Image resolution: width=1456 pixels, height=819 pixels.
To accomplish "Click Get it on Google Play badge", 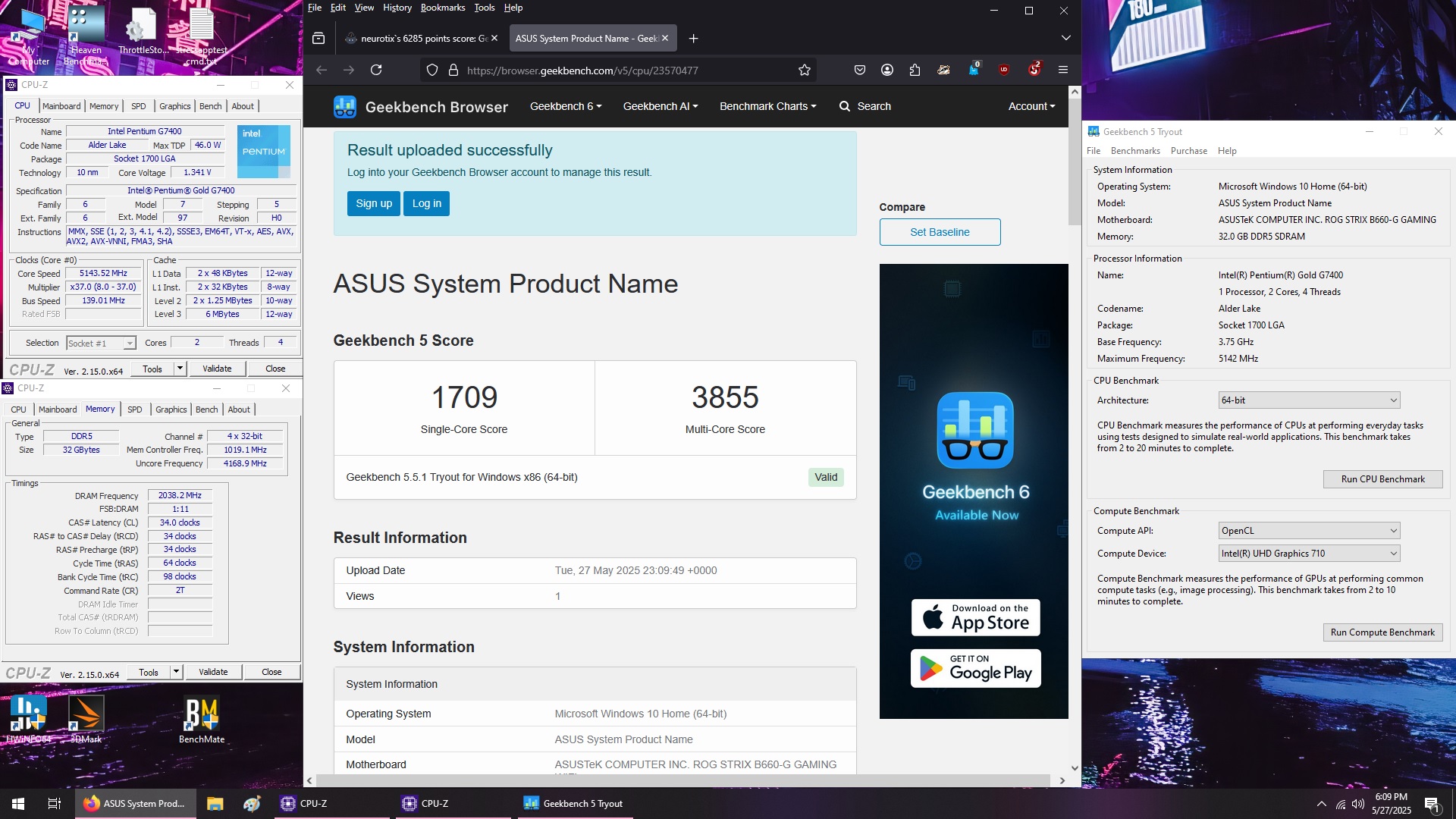I will pyautogui.click(x=975, y=669).
